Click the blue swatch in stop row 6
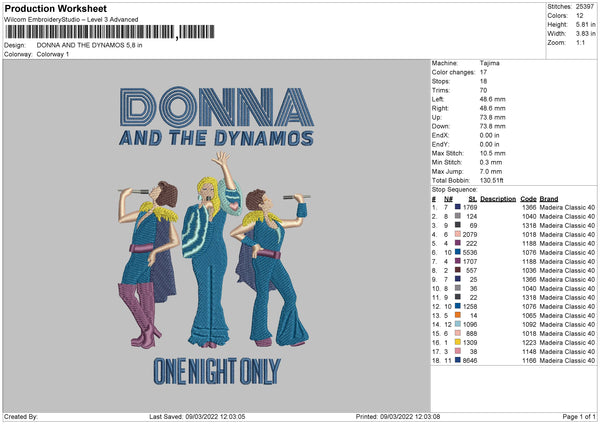This screenshot has height=424, width=600. tap(457, 252)
